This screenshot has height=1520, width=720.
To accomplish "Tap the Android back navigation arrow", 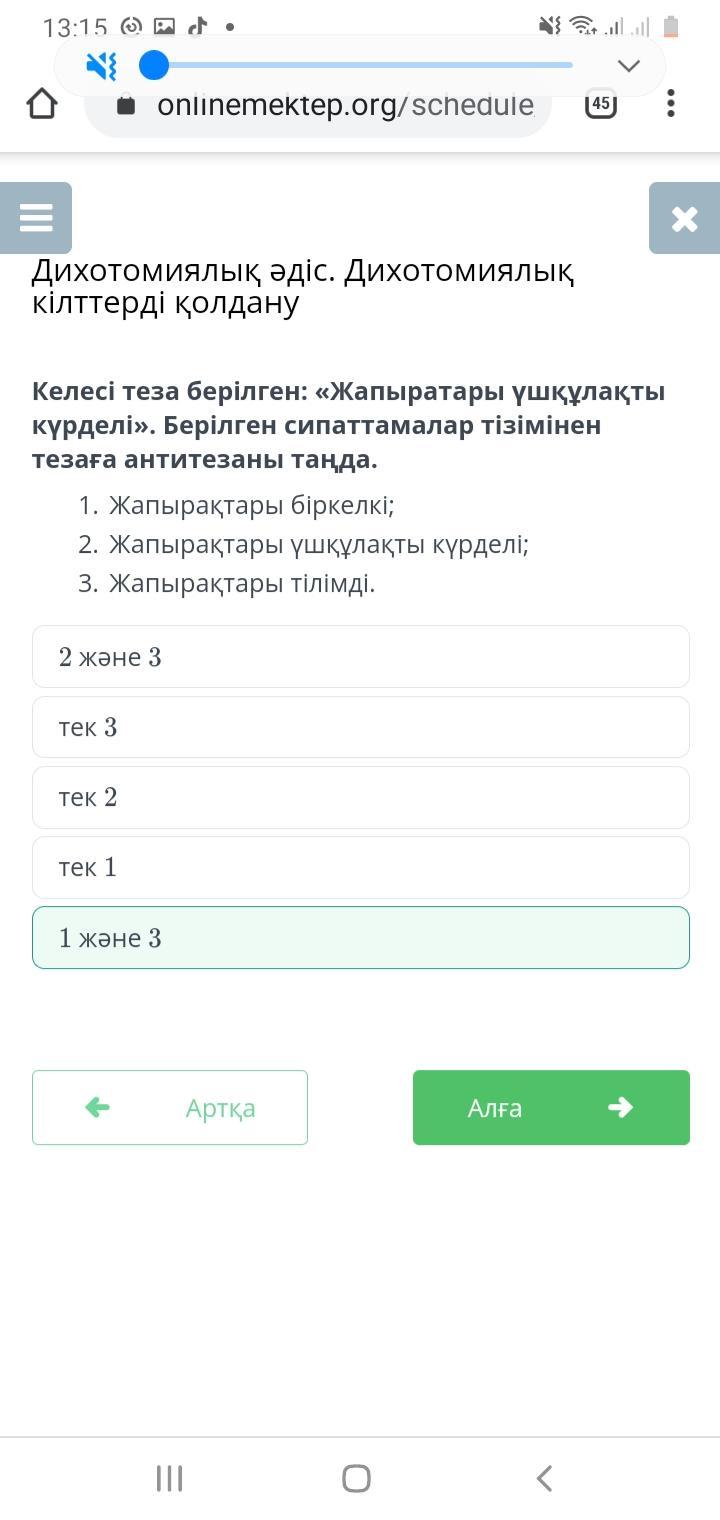I will point(544,1478).
